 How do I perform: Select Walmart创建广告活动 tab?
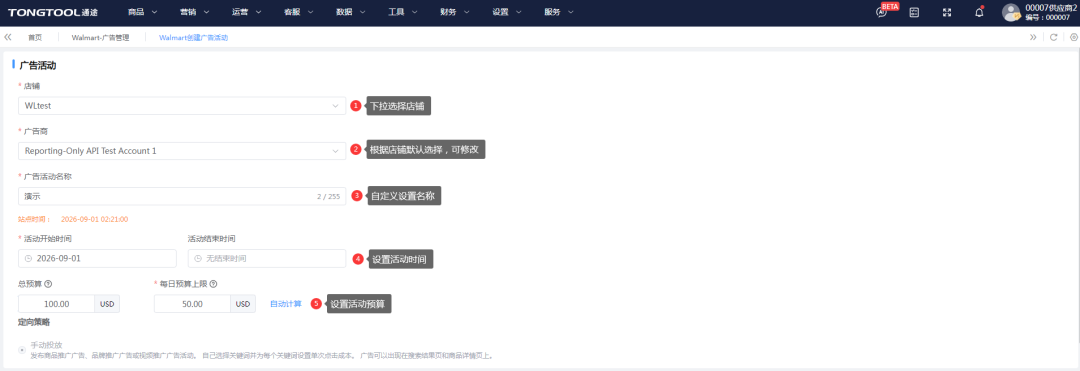coord(194,38)
